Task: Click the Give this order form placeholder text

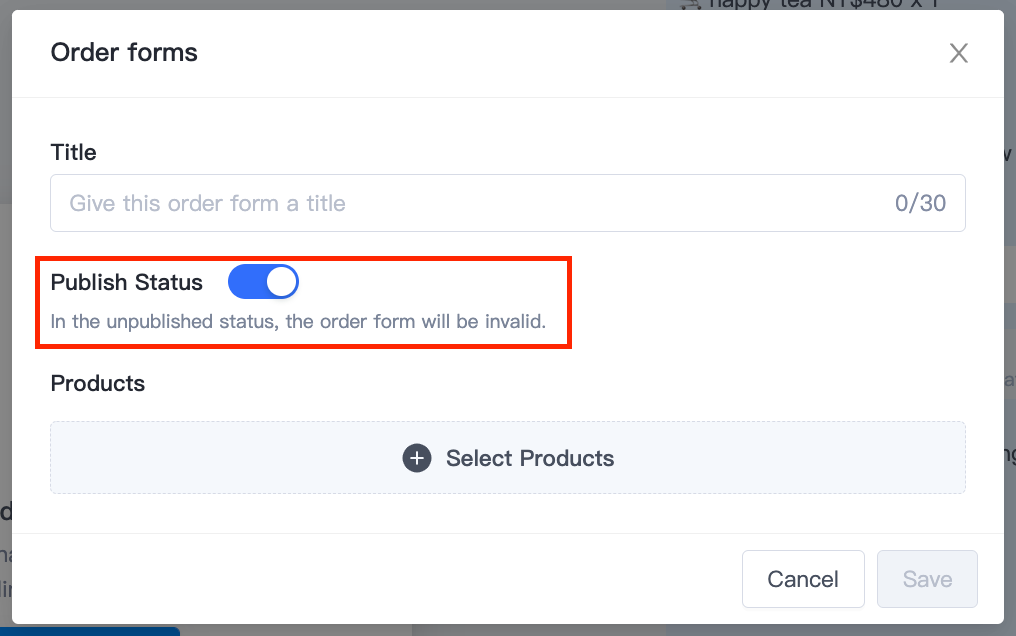Action: click(207, 203)
